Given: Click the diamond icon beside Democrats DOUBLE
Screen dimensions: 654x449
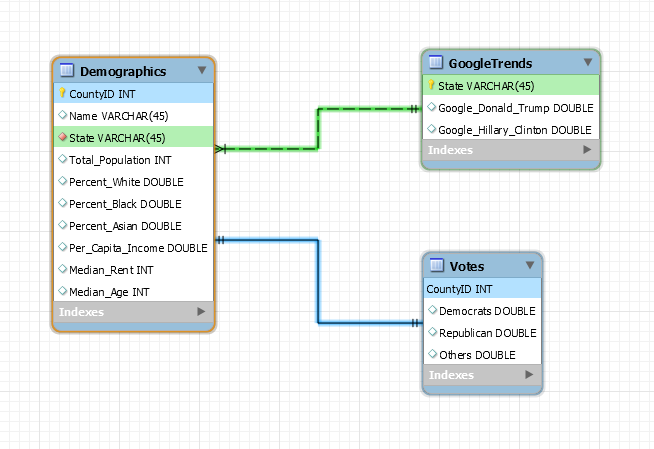Looking at the screenshot, I should click(433, 310).
